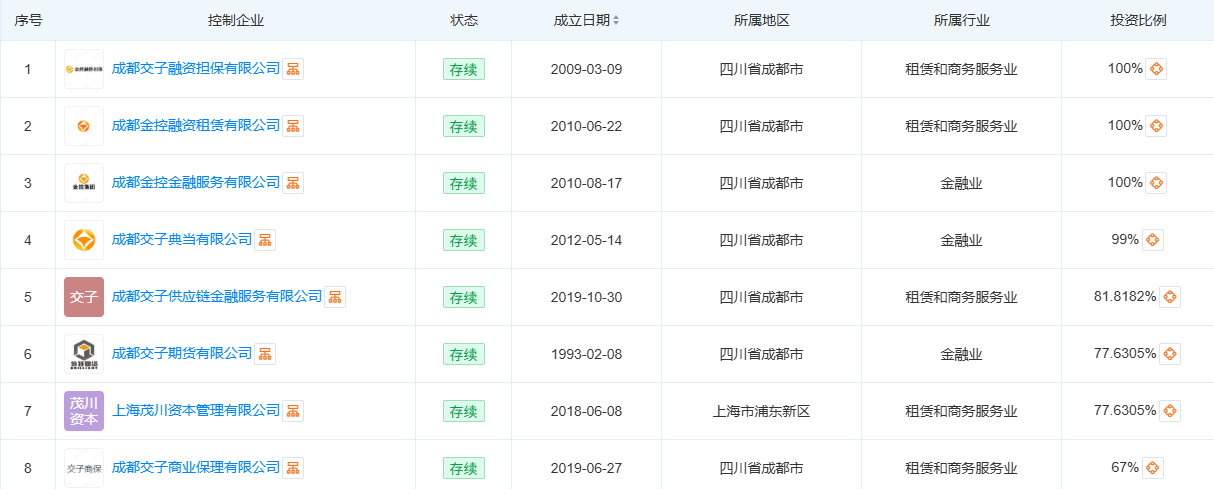Click logo of 成都金控融资租赁有限公司
The width and height of the screenshot is (1214, 489).
84,126
